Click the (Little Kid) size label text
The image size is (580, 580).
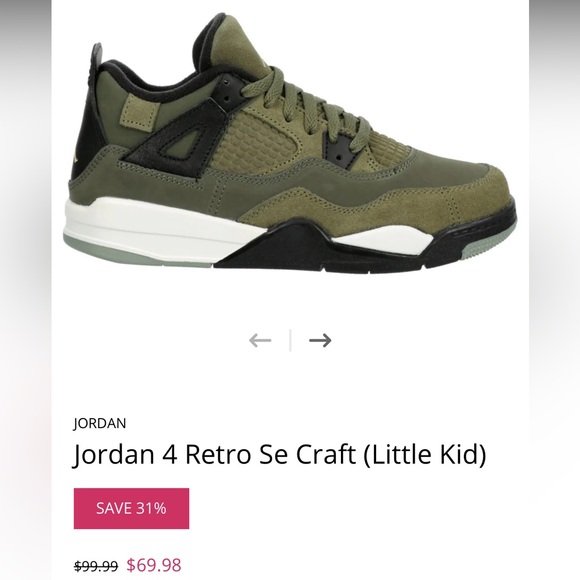pyautogui.click(x=425, y=455)
